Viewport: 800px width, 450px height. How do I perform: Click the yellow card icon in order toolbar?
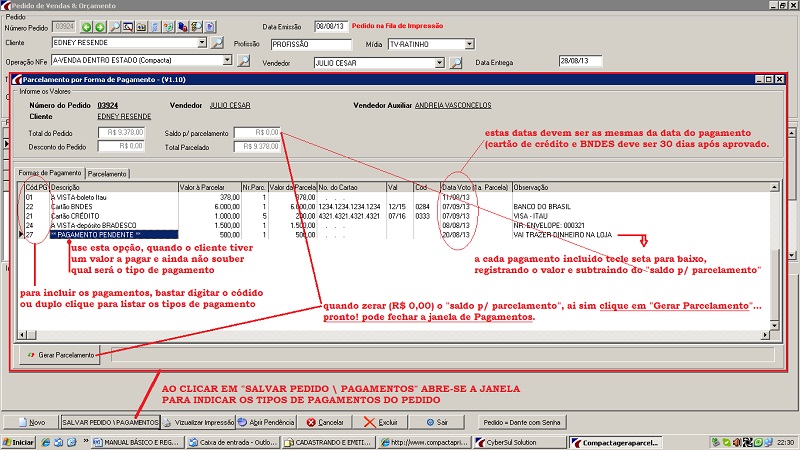pos(141,27)
